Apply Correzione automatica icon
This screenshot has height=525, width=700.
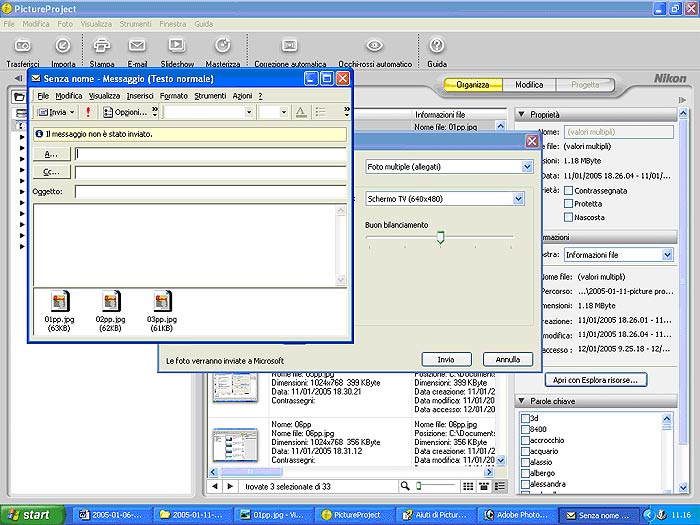coord(290,45)
